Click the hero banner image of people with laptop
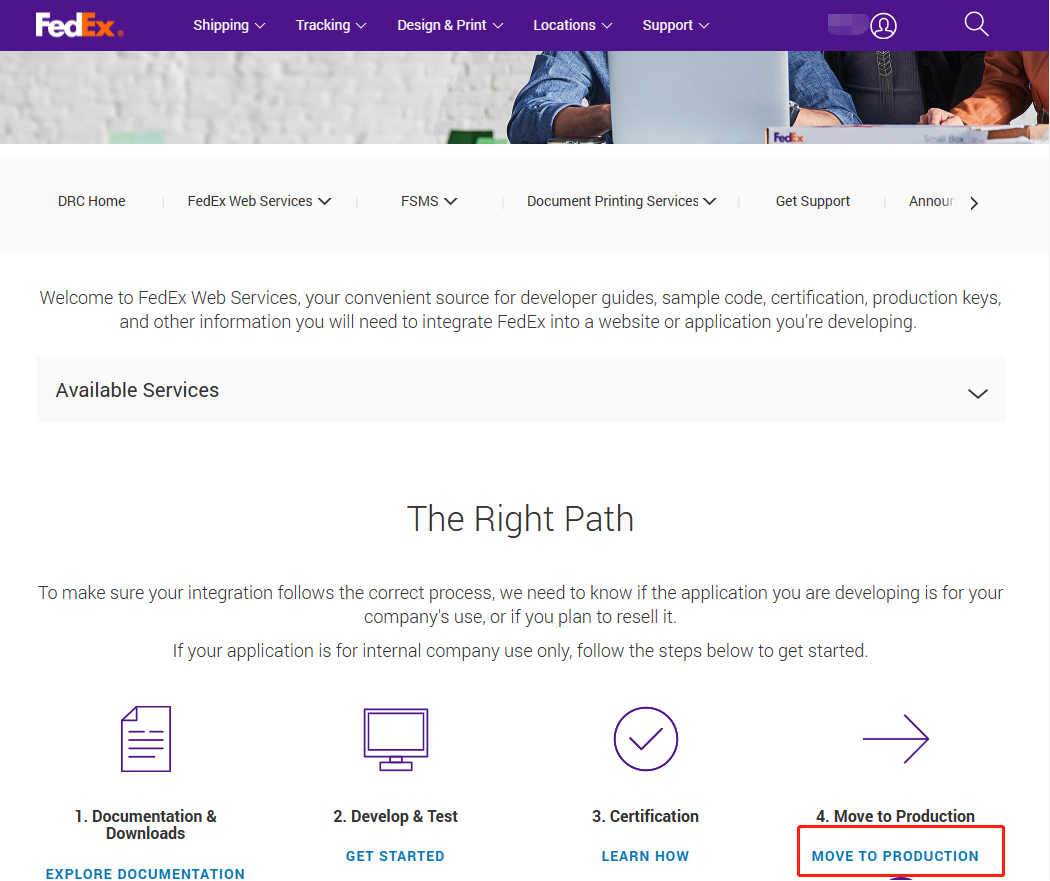Viewport: 1050px width, 881px height. tap(525, 97)
